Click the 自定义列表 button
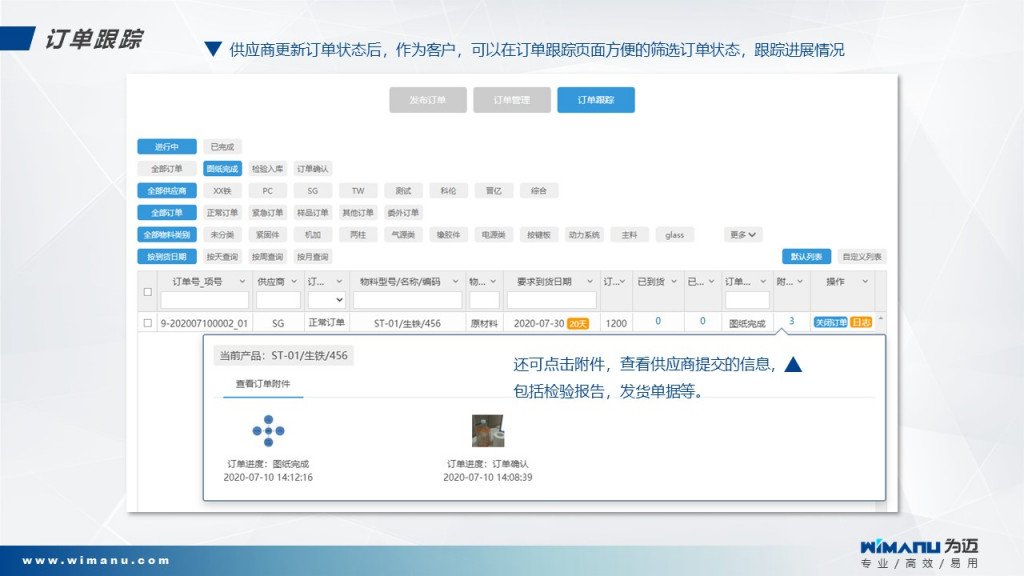Image resolution: width=1024 pixels, height=576 pixels. [861, 257]
